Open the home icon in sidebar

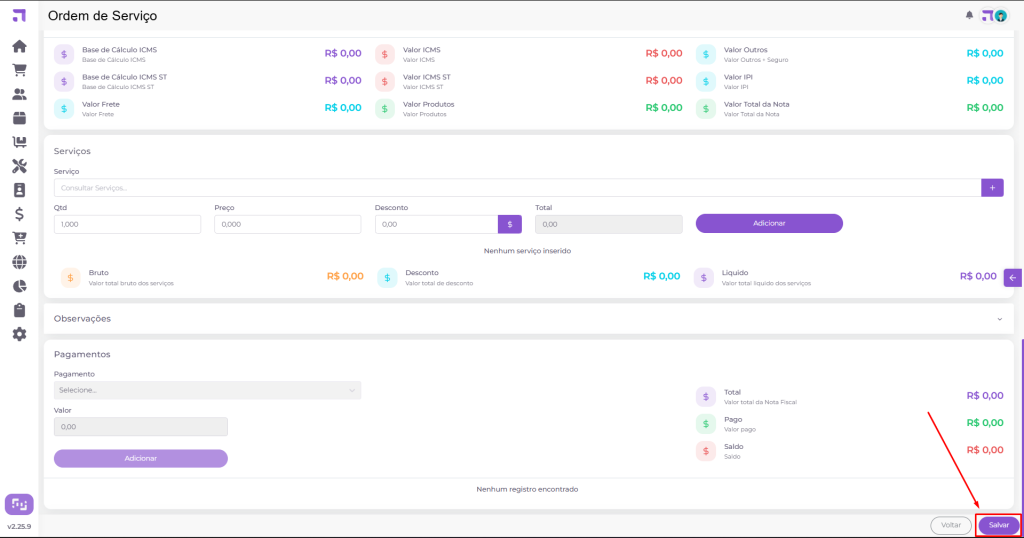19,46
